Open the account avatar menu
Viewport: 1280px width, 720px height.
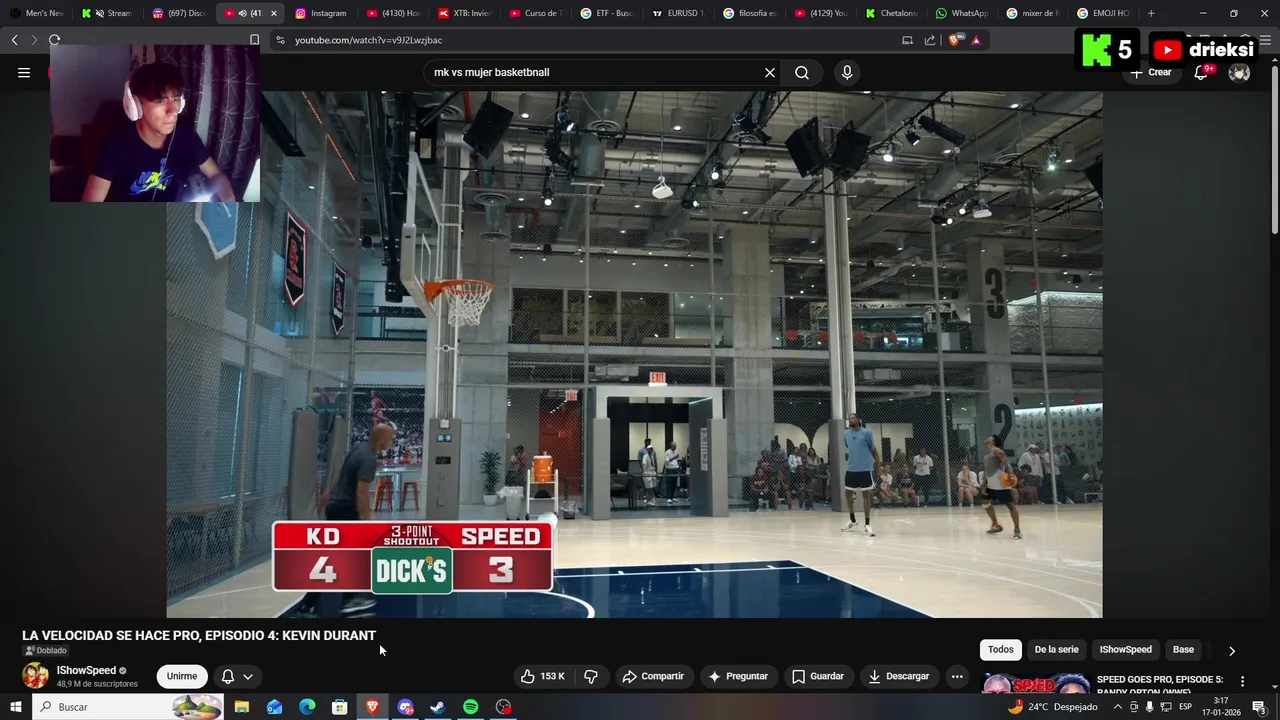point(1239,72)
